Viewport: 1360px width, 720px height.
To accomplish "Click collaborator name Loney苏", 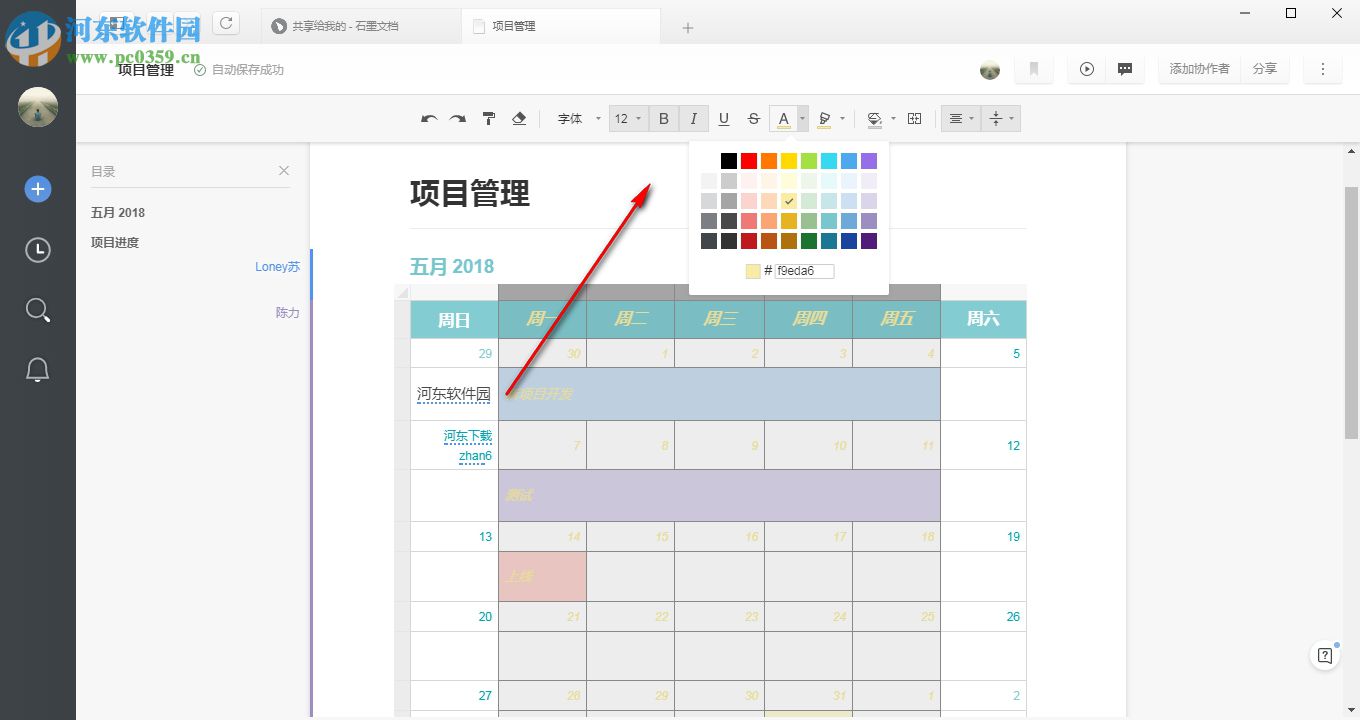I will [277, 267].
